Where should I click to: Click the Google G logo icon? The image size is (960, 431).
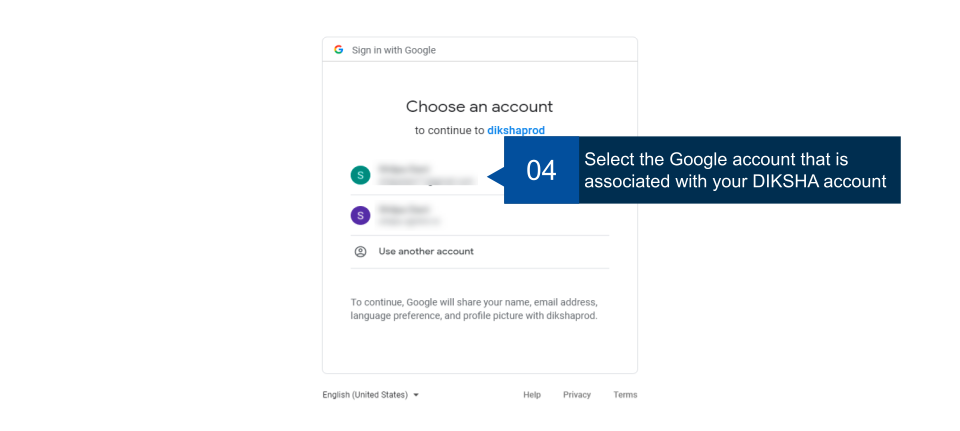(x=339, y=50)
